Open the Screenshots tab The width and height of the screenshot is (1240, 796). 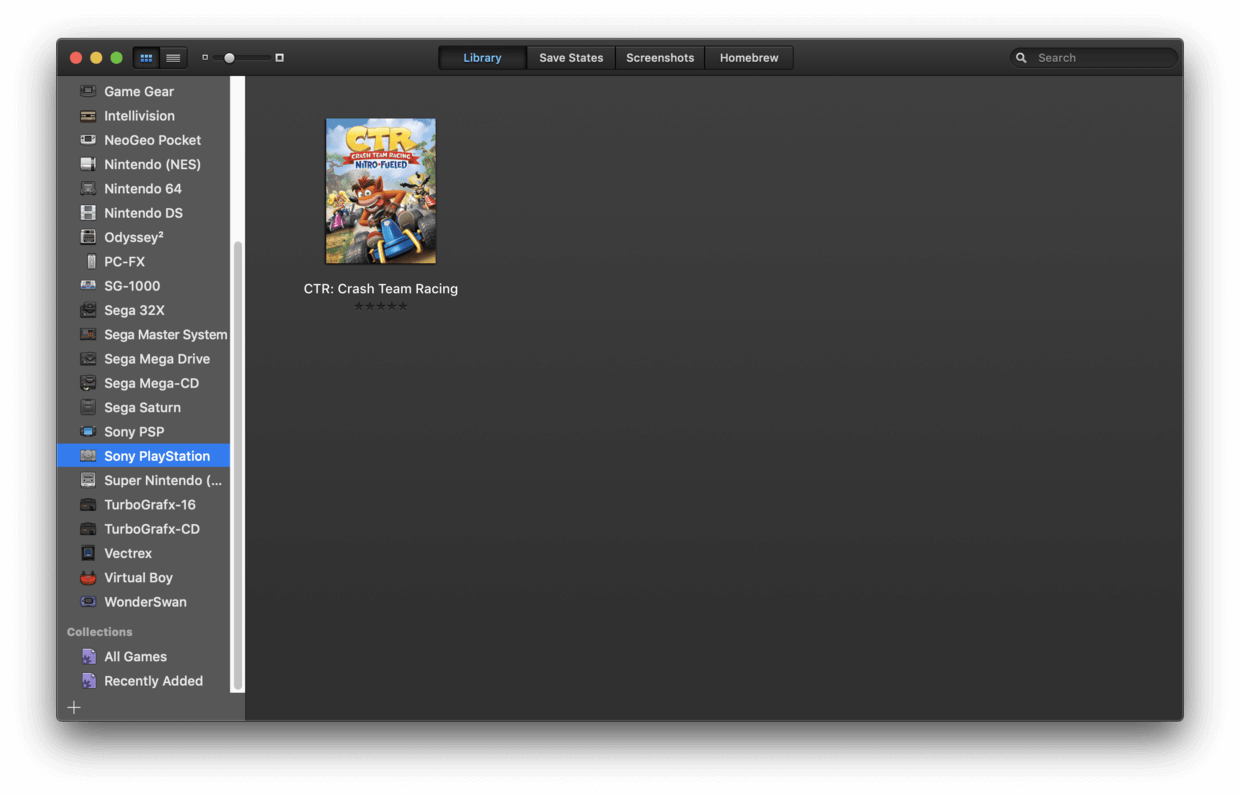tap(660, 58)
